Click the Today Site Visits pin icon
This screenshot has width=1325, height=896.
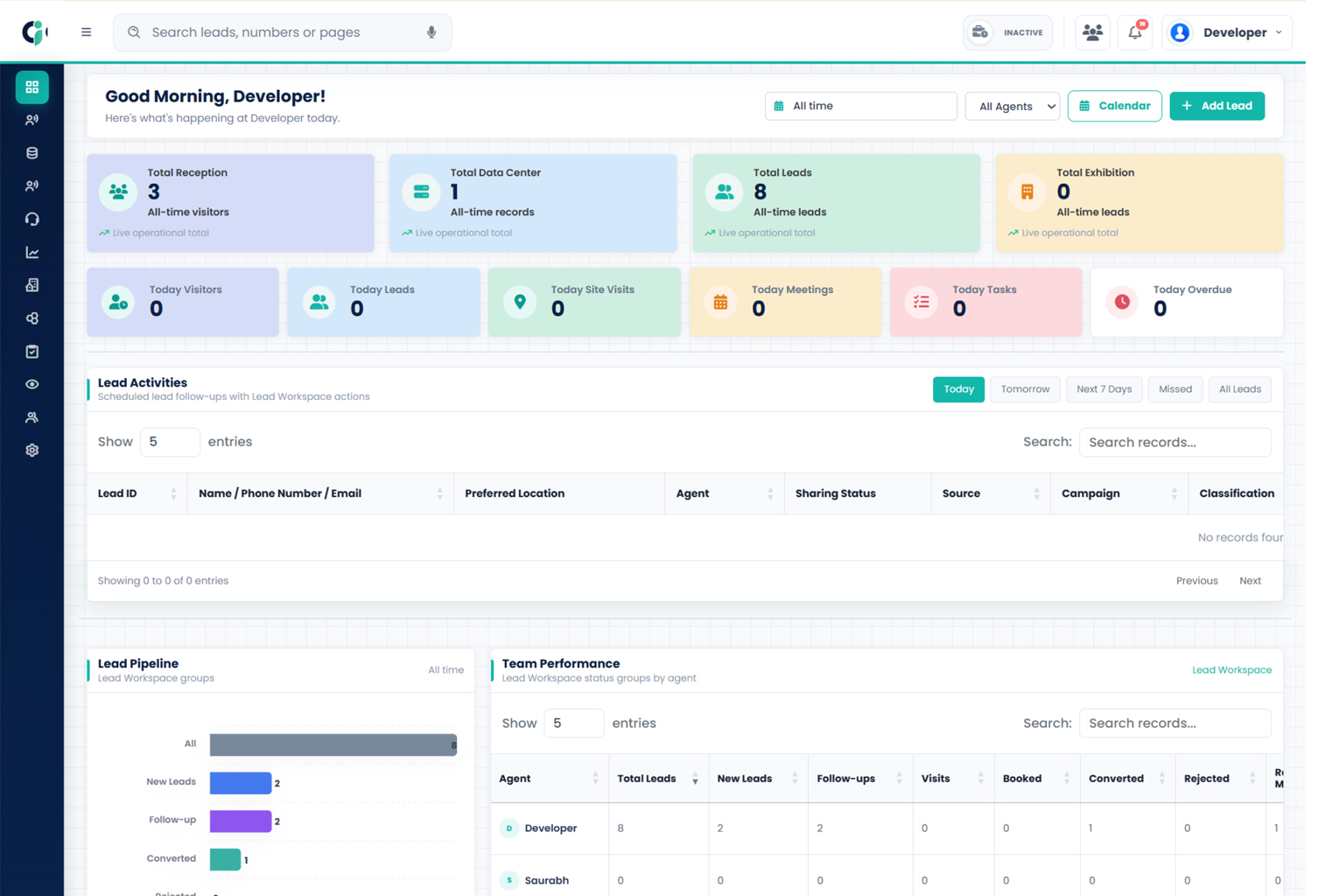tap(520, 302)
